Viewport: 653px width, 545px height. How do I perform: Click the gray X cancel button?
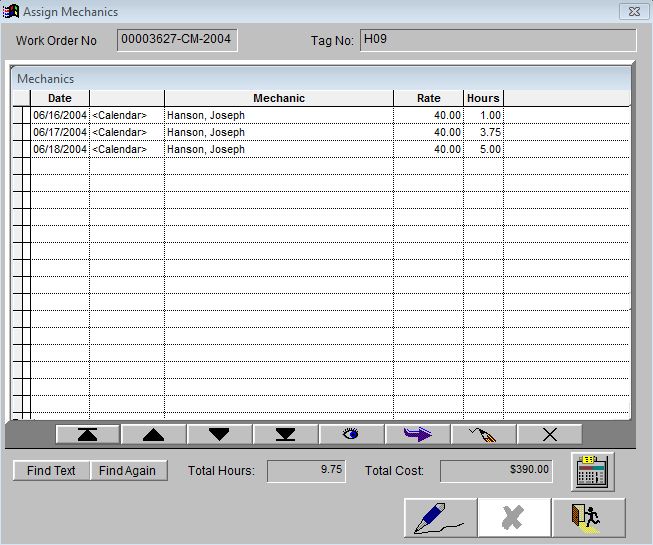514,518
